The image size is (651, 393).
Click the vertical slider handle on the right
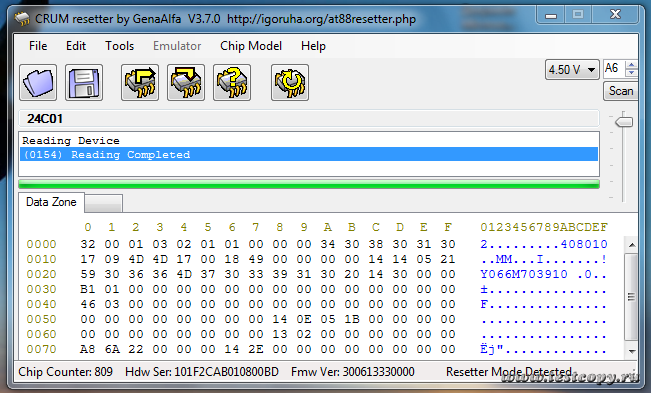624,122
